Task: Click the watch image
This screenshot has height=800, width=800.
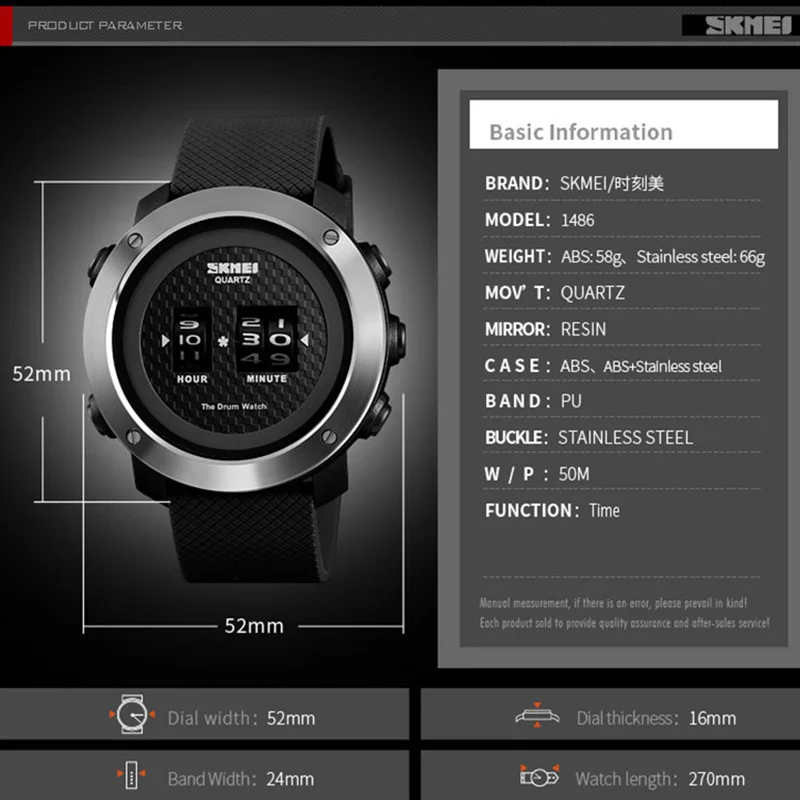Action: point(244,350)
